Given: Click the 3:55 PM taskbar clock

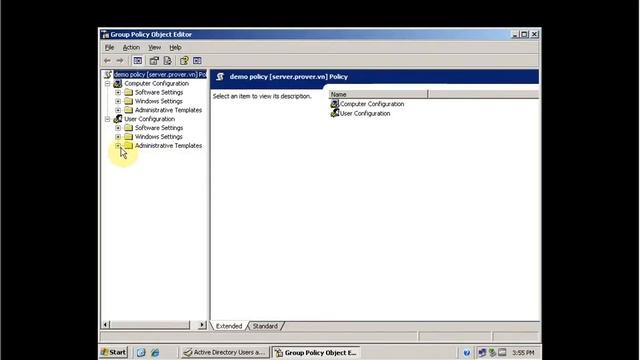Looking at the screenshot, I should [x=523, y=353].
